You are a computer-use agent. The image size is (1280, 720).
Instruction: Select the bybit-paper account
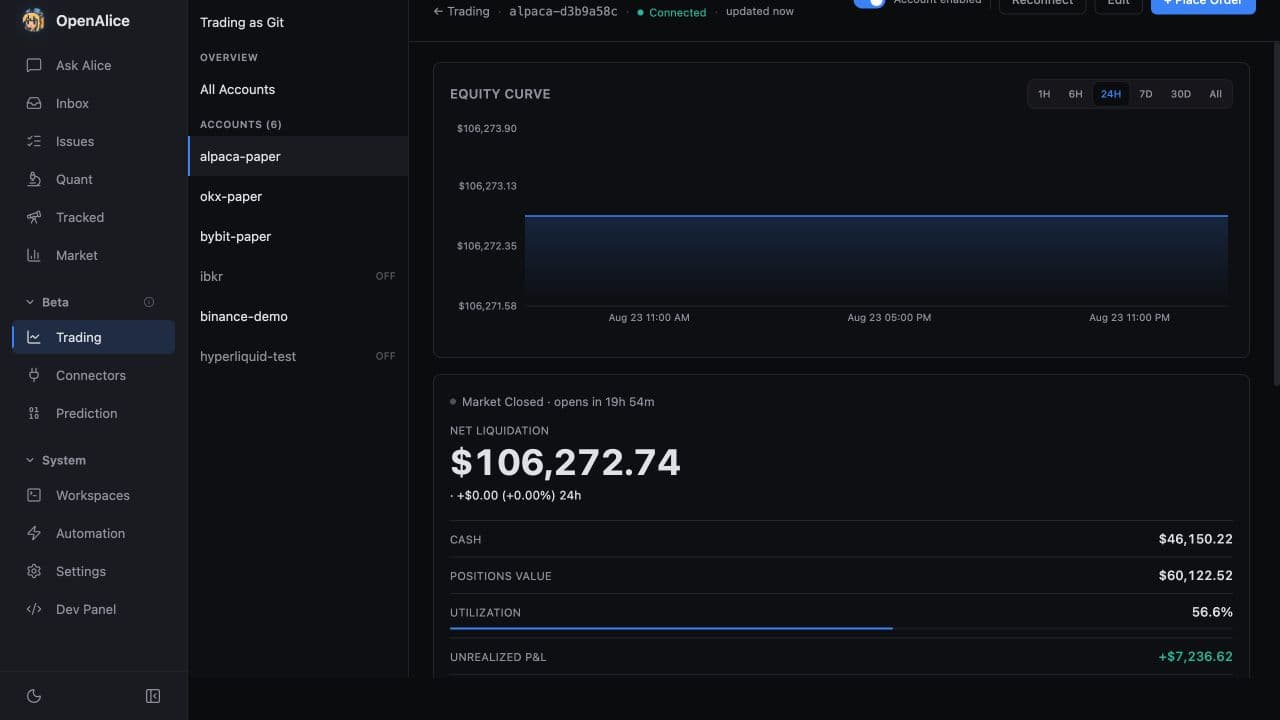298,236
